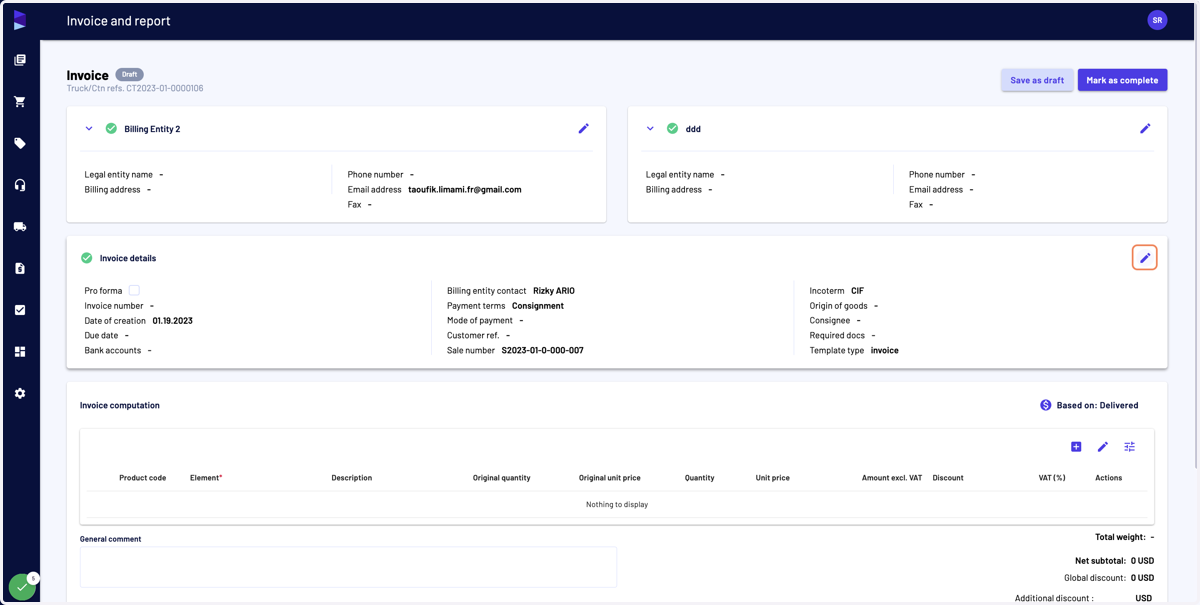Click the Description column header

(x=352, y=478)
